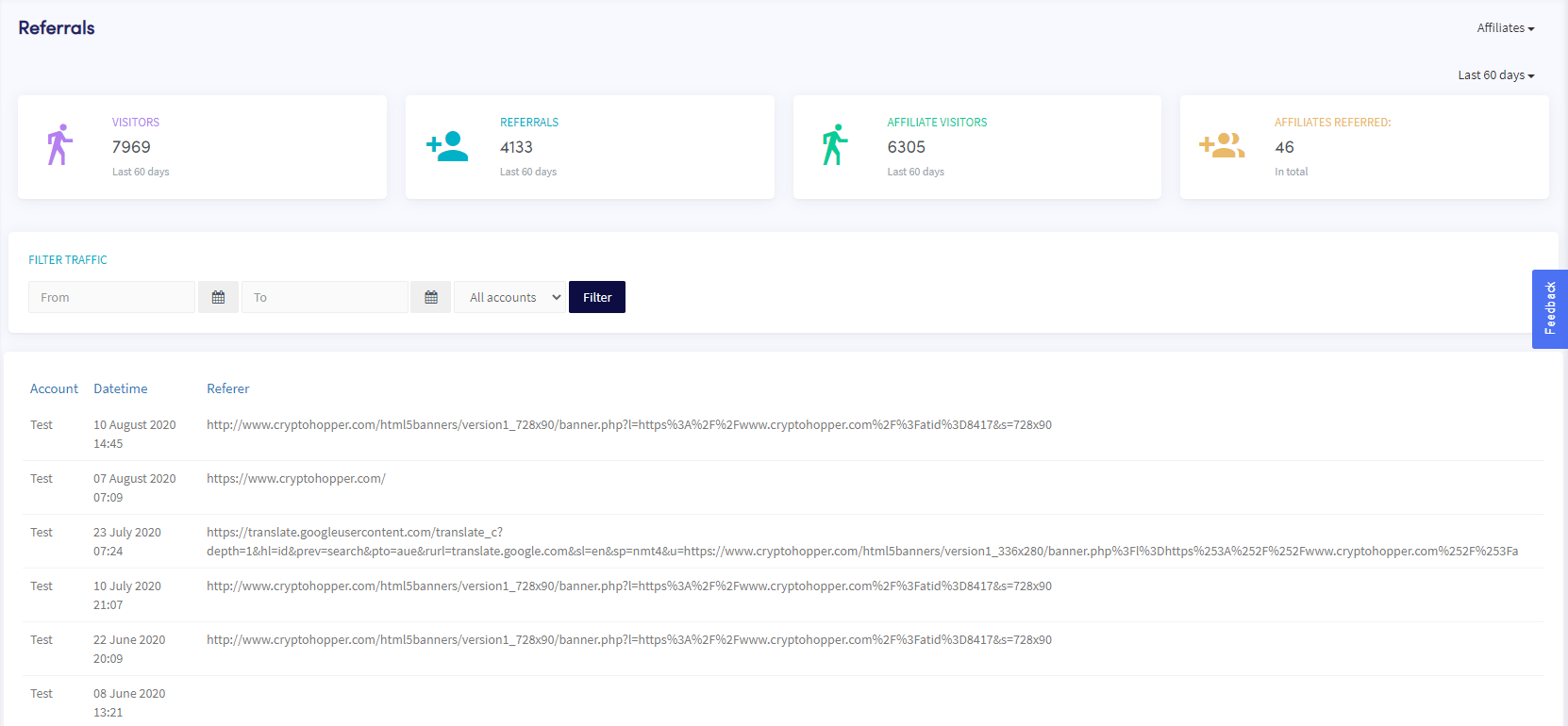Screen dimensions: 1568x726
Task: Open the From date calendar picker
Action: [x=218, y=297]
